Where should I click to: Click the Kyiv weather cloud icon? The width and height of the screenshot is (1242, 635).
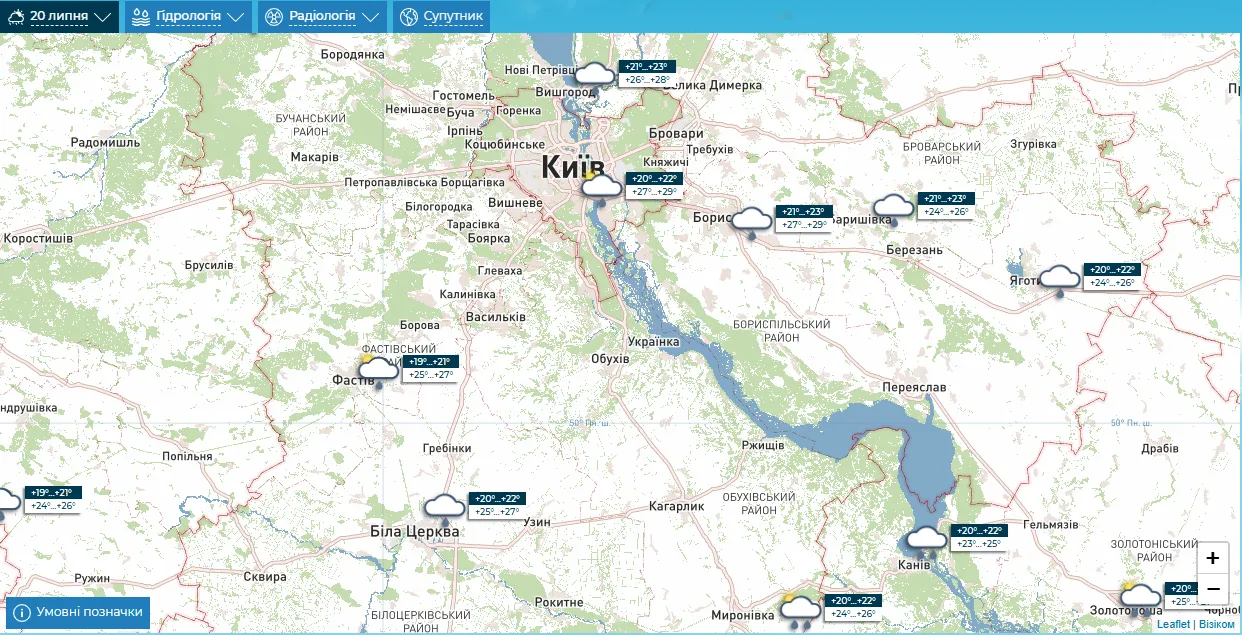pos(601,187)
